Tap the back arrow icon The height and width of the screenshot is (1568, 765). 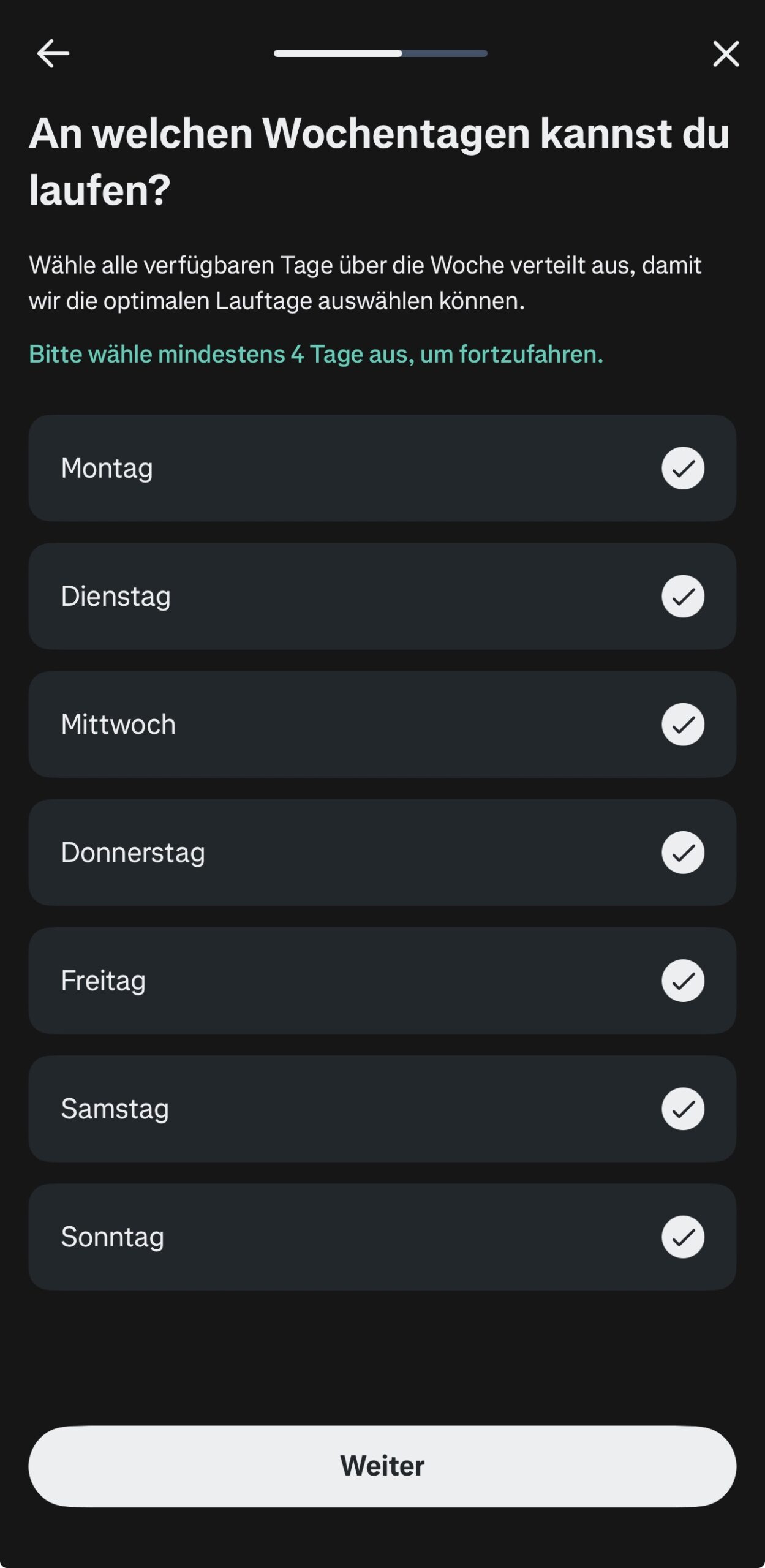[x=53, y=54]
